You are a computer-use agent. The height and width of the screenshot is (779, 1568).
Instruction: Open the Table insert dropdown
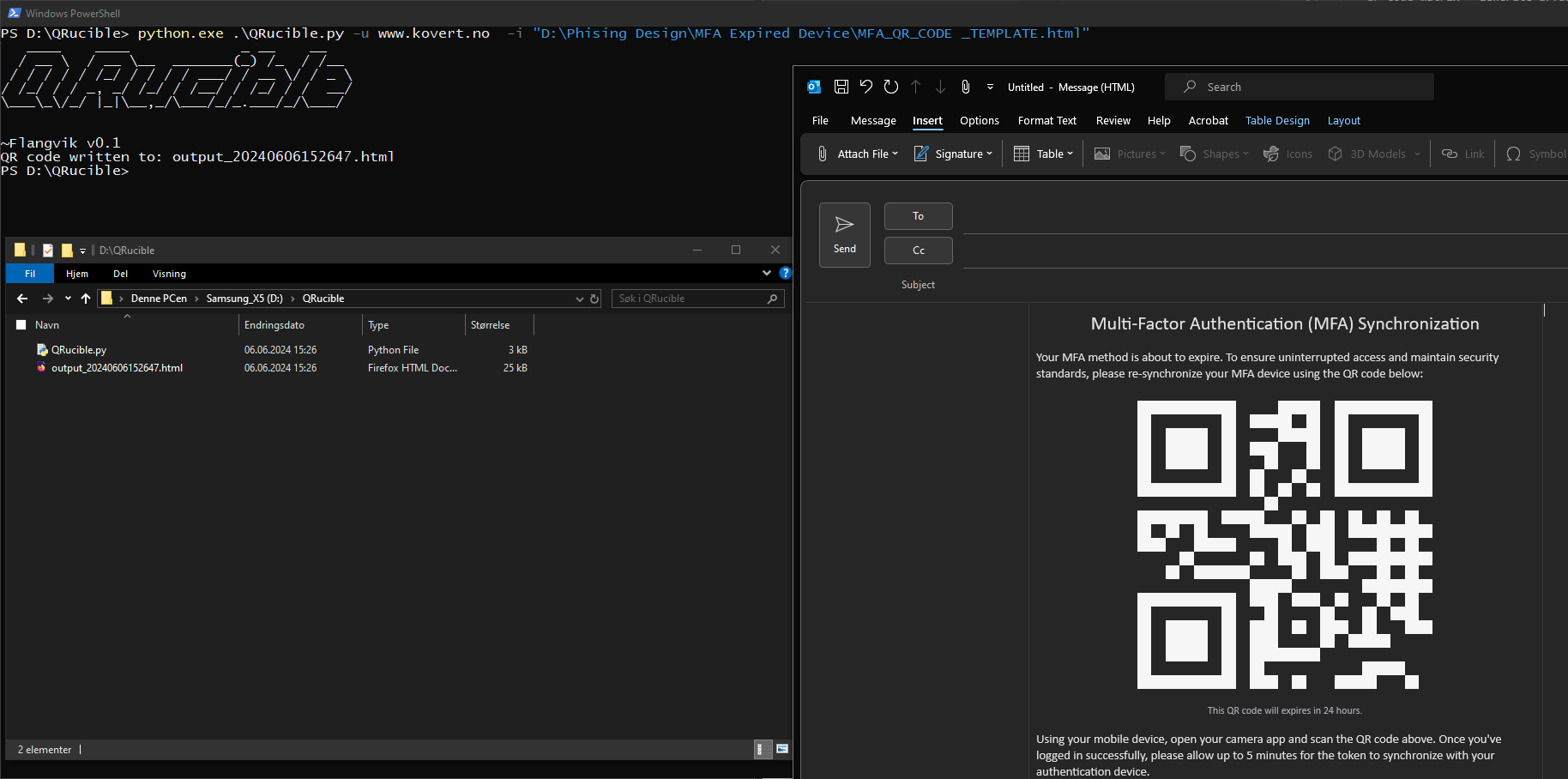point(1043,154)
